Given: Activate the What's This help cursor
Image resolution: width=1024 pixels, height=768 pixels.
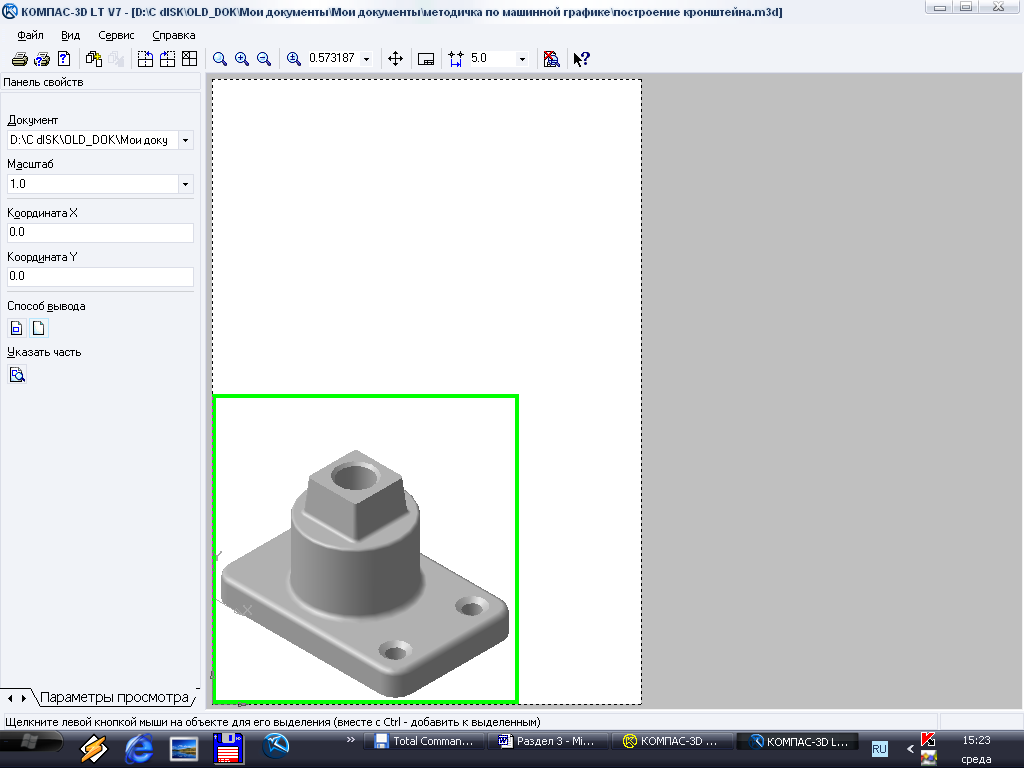Looking at the screenshot, I should coord(581,59).
